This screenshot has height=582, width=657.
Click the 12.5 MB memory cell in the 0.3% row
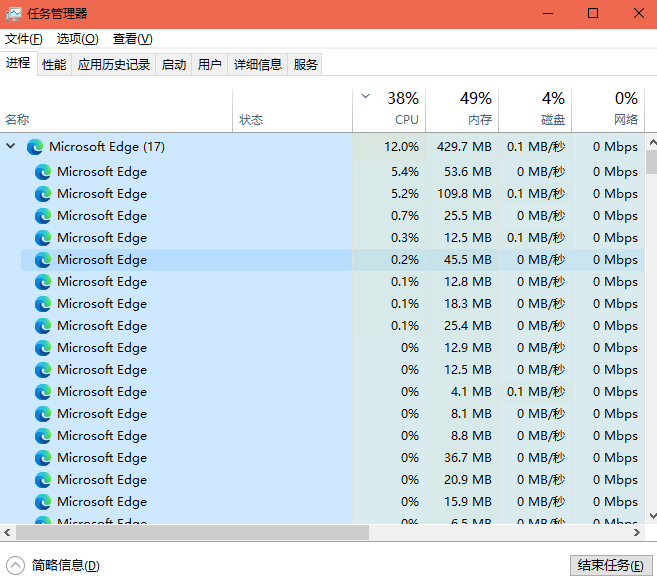[x=462, y=238]
